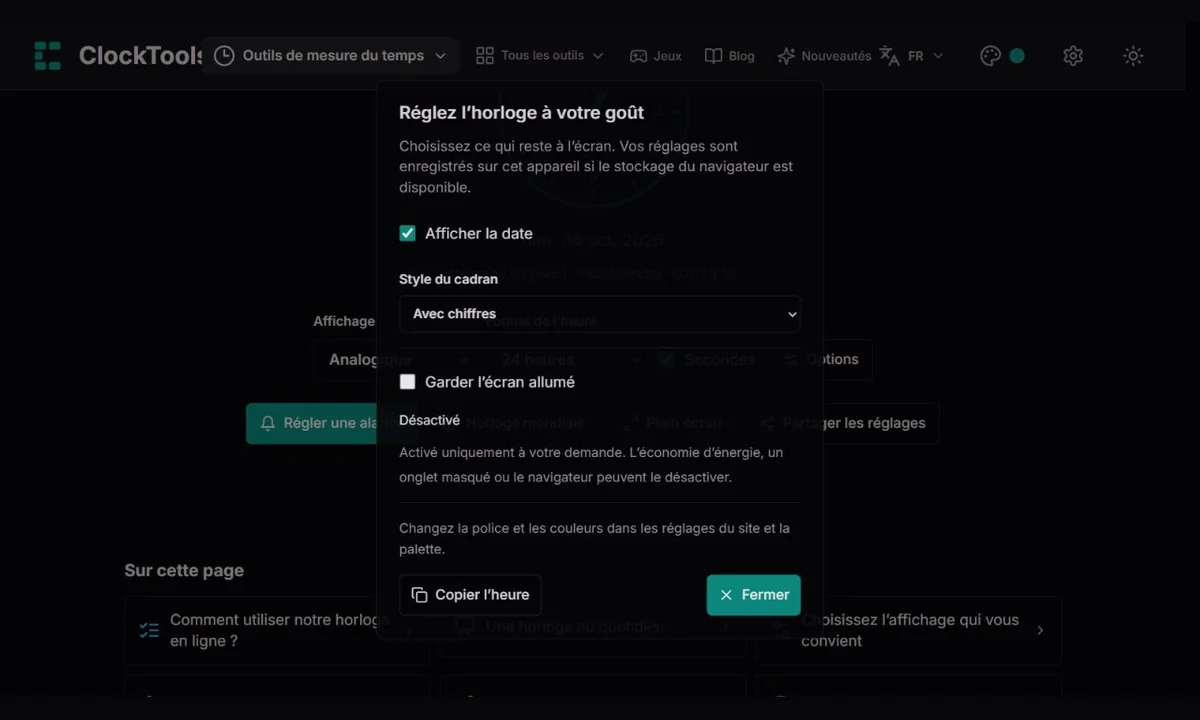The image size is (1200, 720).
Task: Open the Comment utiliser notre horloge en ligne link
Action: [x=278, y=631]
